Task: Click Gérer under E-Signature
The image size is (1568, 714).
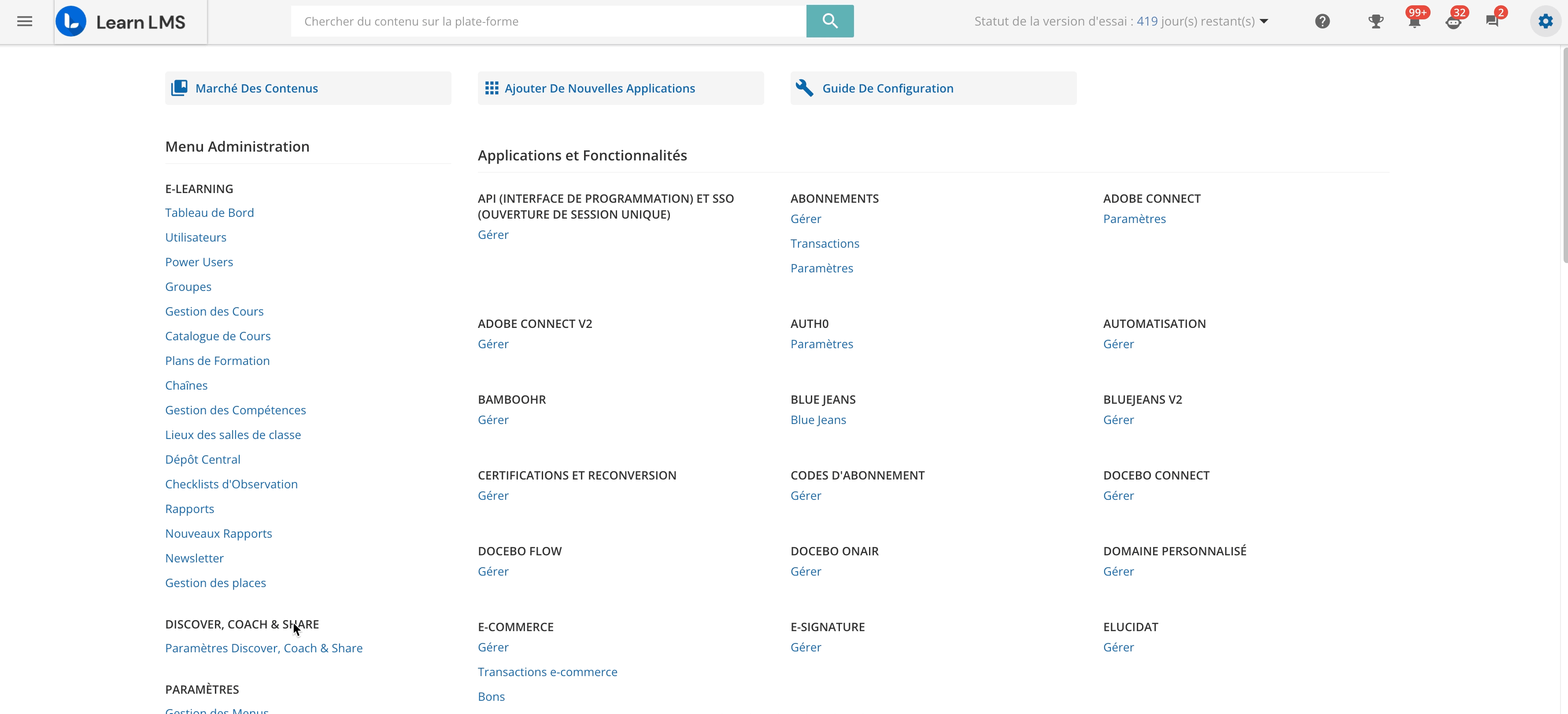Action: click(x=806, y=647)
